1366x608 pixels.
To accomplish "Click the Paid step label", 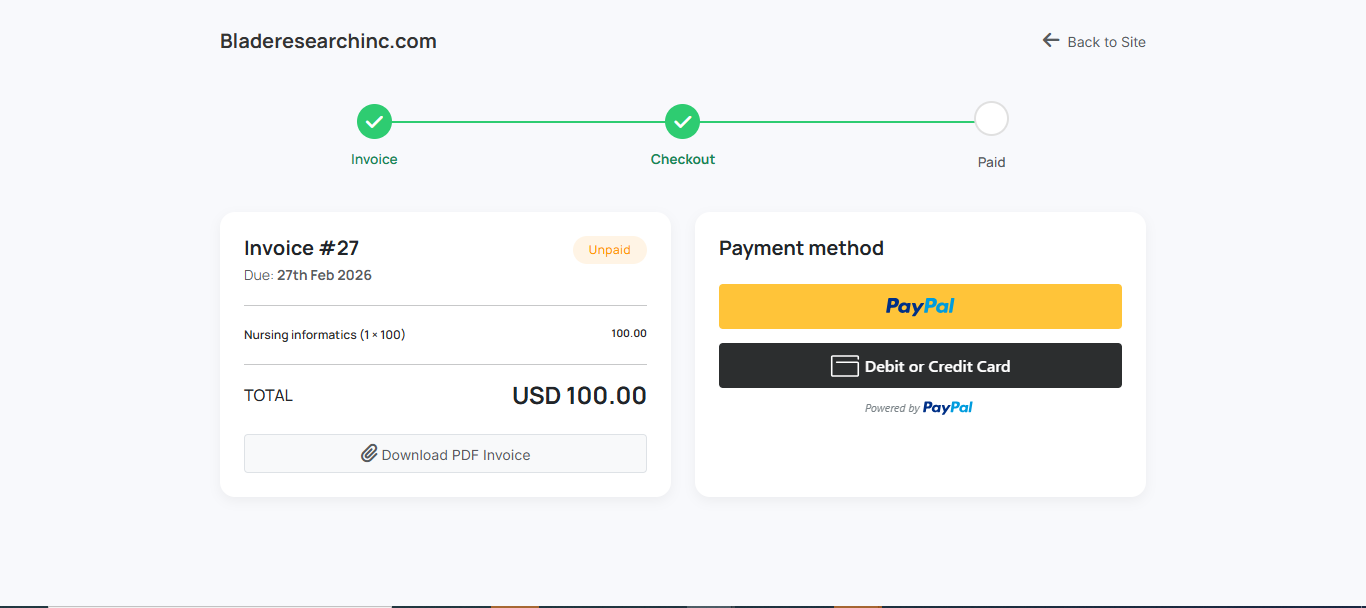I will (x=991, y=162).
